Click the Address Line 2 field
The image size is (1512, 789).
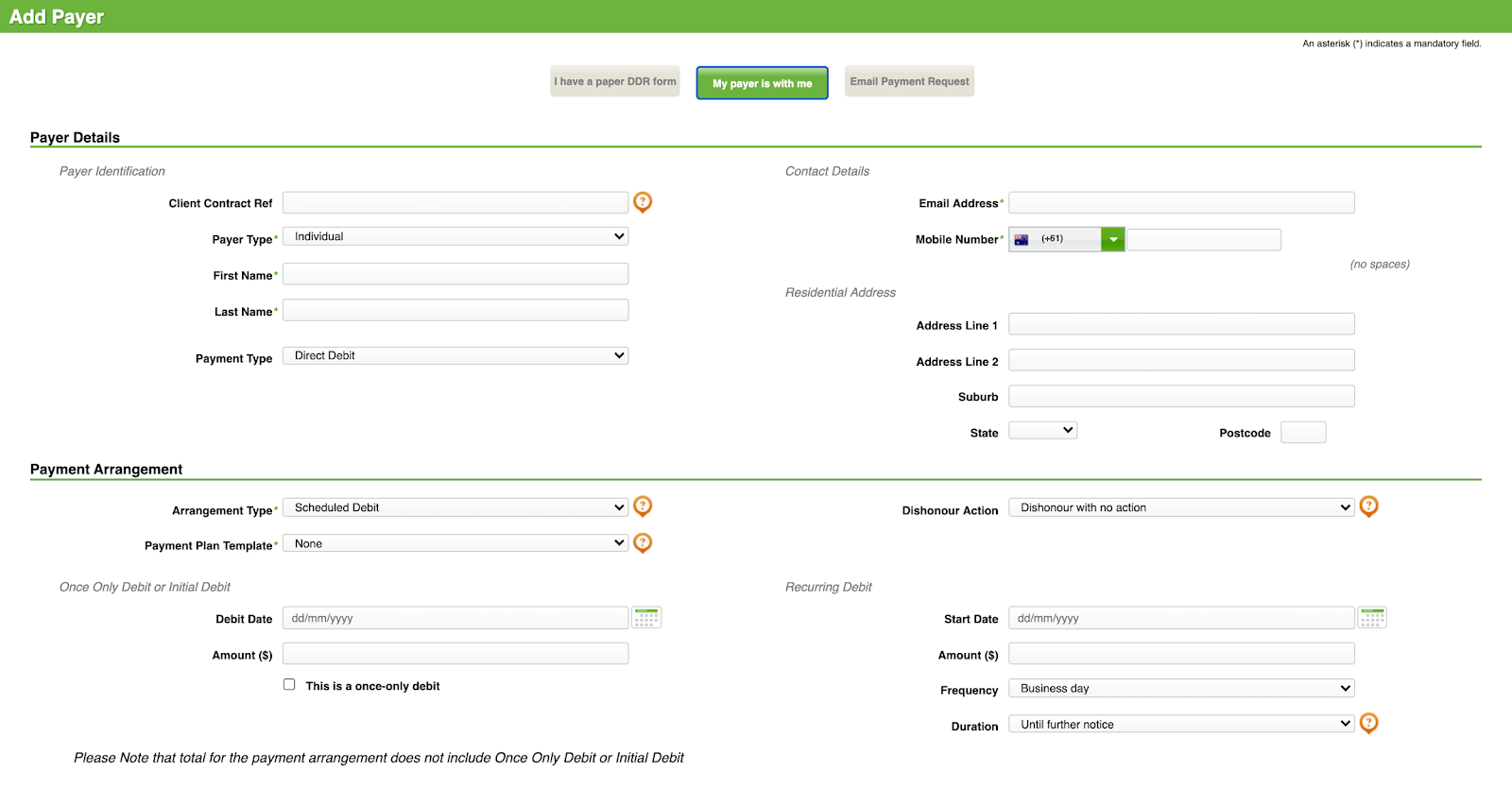tap(1181, 360)
